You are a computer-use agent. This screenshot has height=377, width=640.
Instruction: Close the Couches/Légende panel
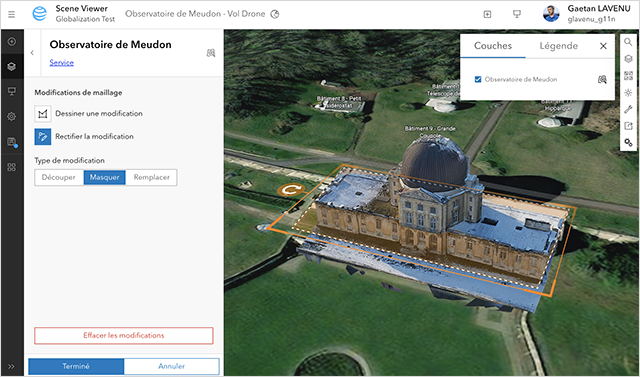(x=603, y=46)
